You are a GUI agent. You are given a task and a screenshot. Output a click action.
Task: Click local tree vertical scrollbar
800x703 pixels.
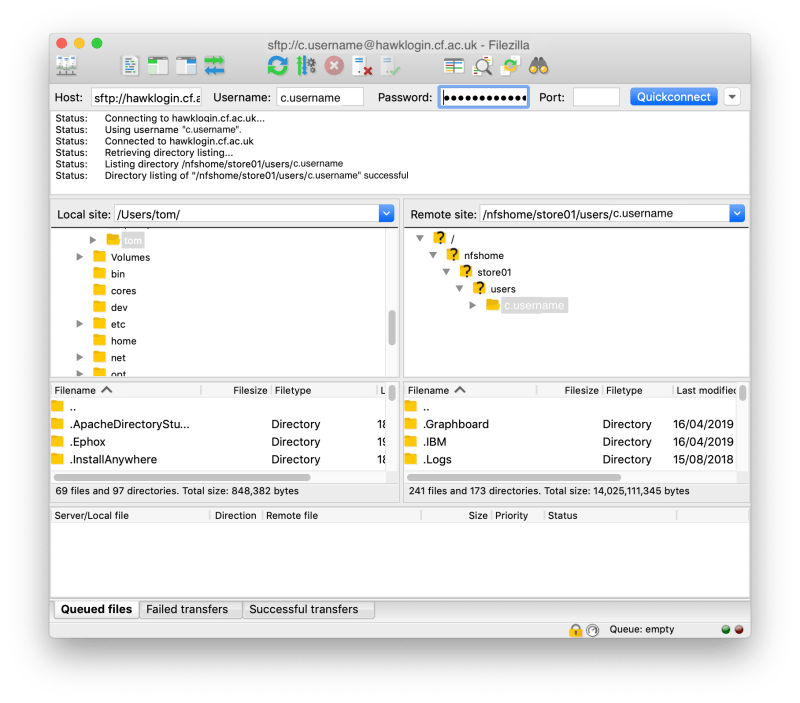(x=392, y=328)
